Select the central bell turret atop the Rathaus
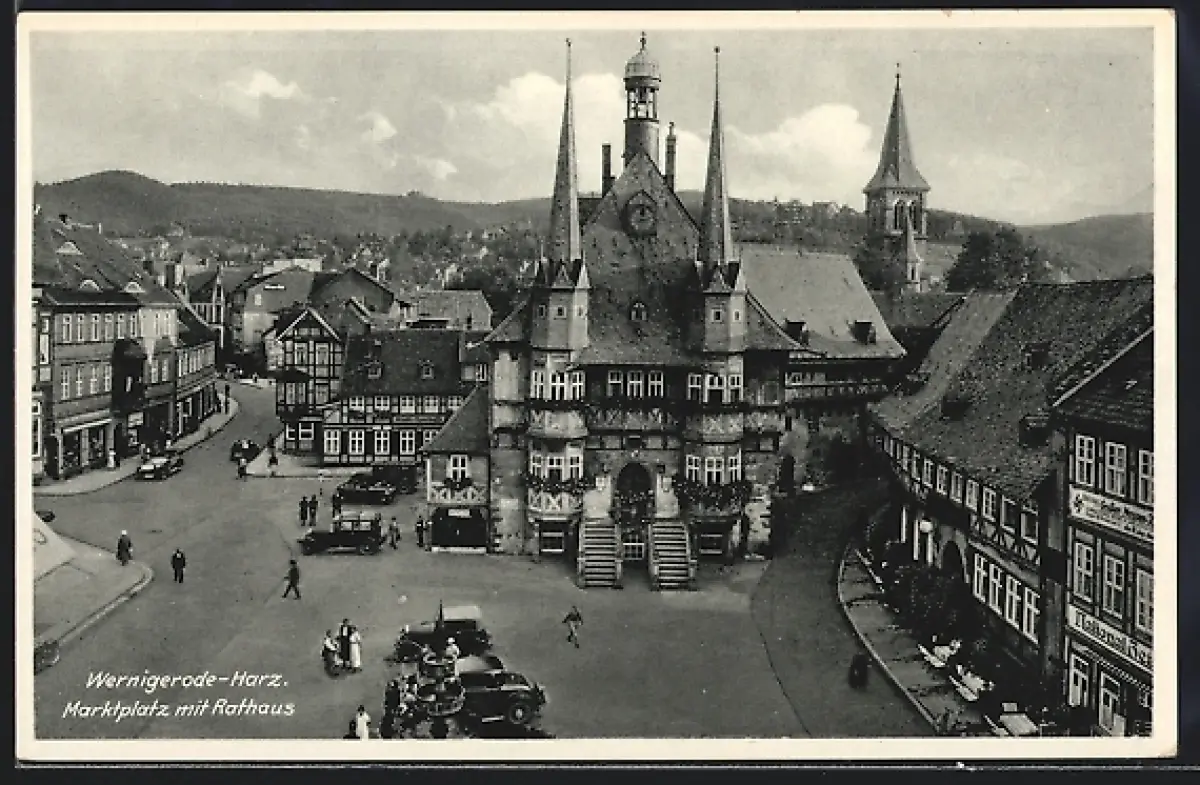This screenshot has height=785, width=1200. pos(641,100)
